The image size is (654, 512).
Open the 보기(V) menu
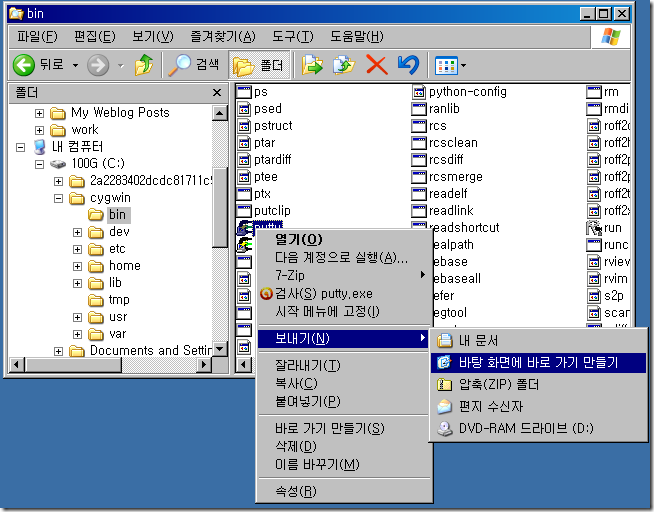[x=152, y=37]
